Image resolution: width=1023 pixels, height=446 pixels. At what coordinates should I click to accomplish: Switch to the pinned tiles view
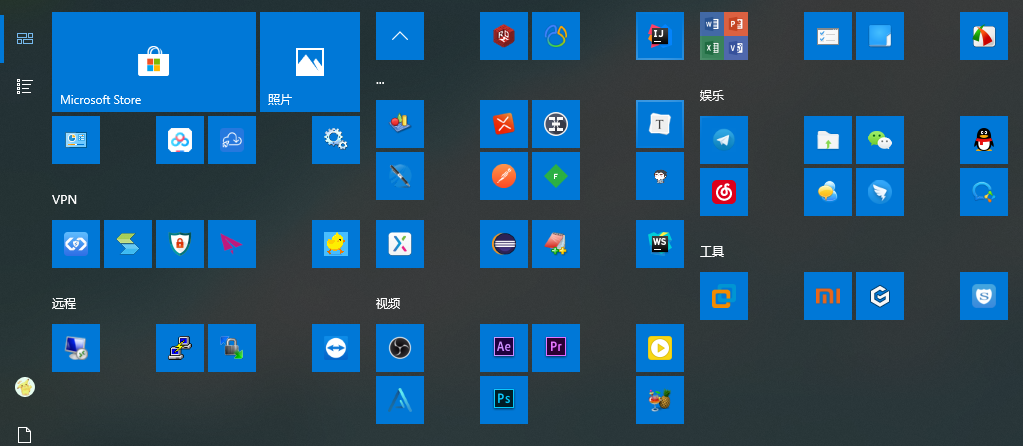tap(26, 39)
